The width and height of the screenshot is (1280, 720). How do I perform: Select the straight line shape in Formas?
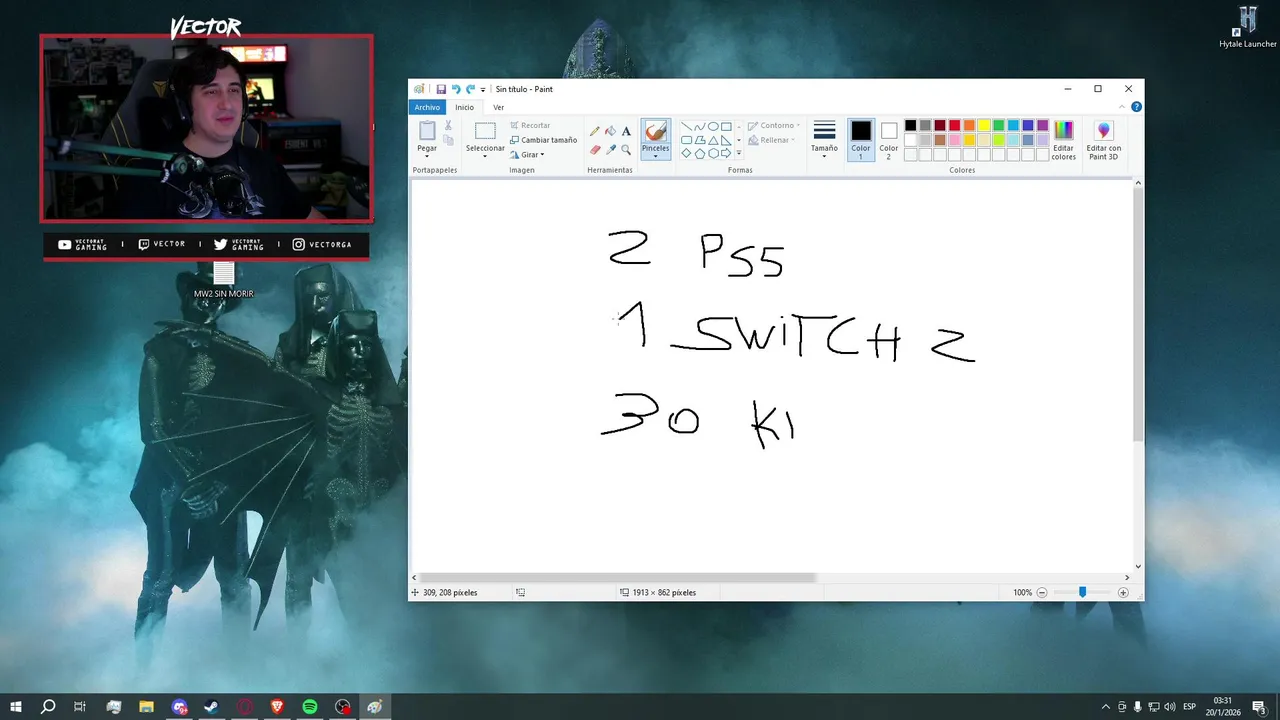point(687,127)
